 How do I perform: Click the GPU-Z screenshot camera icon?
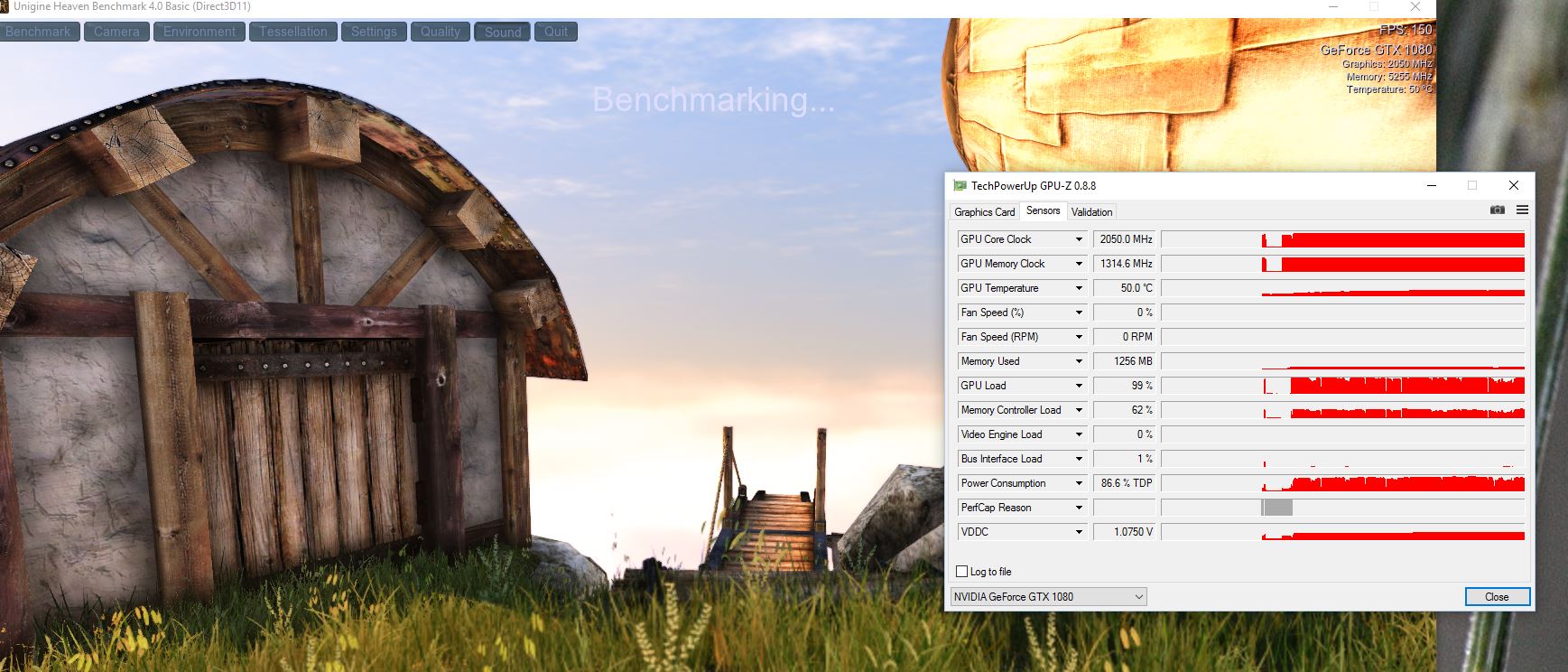[x=1498, y=210]
